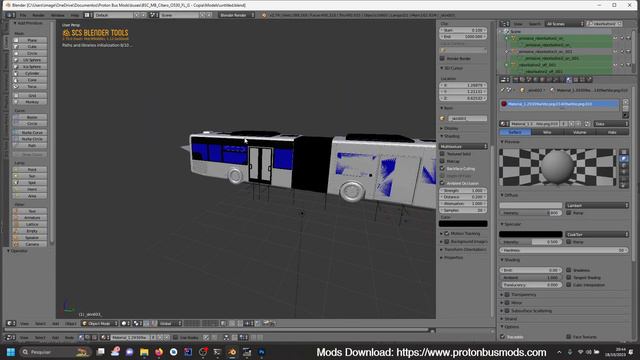Add a Point lamp
The image size is (640, 360).
[30, 169]
